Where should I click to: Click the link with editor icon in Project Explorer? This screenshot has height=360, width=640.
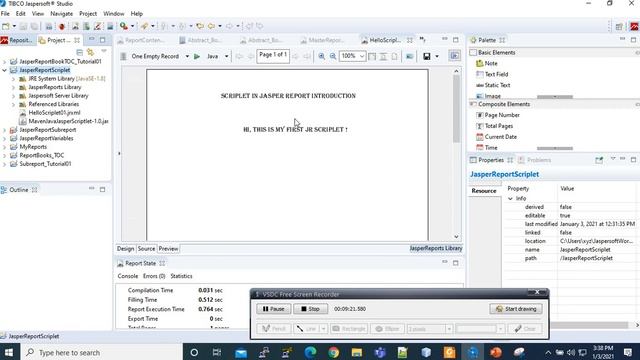click(90, 52)
